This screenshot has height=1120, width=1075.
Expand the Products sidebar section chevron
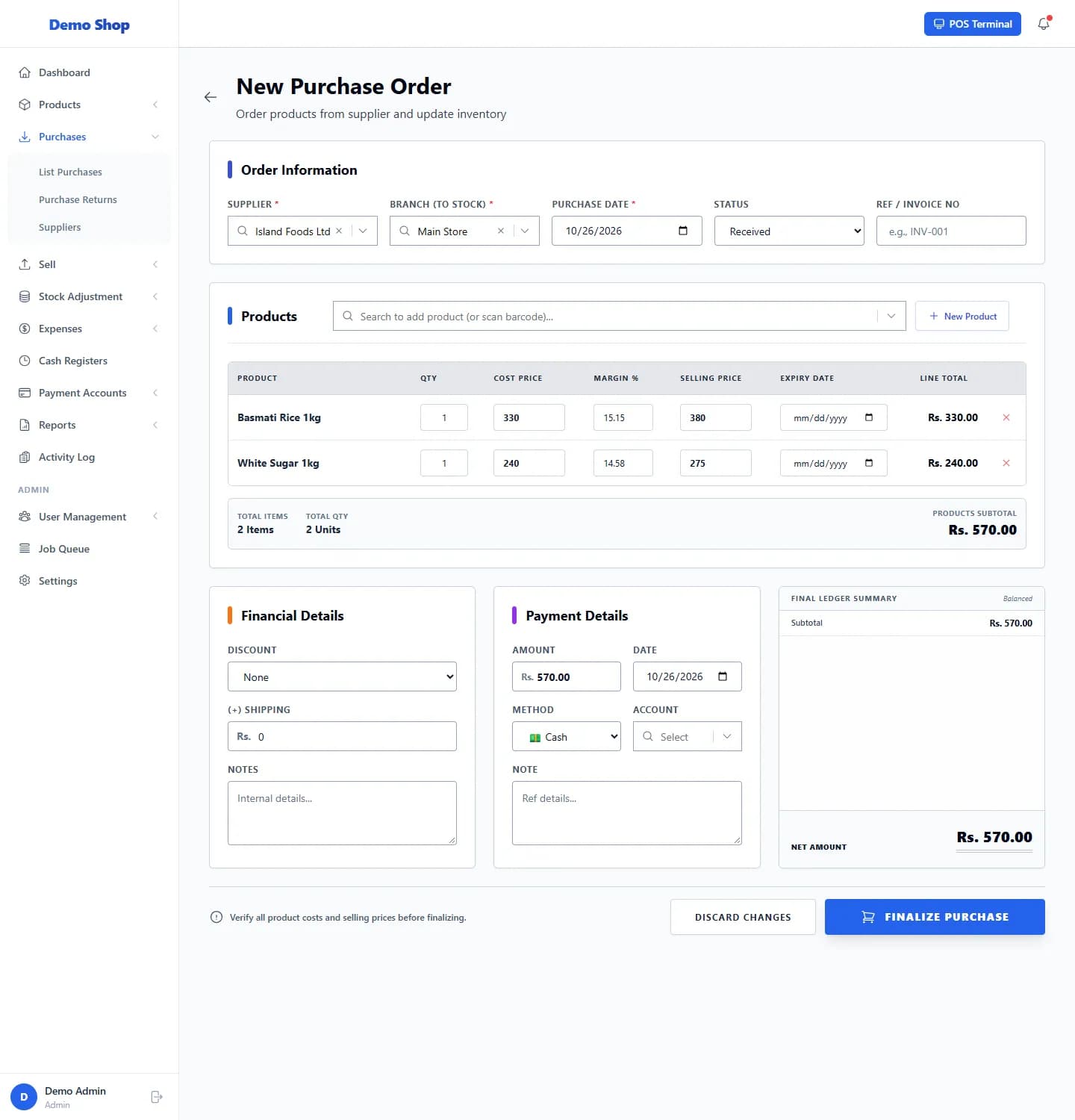(x=155, y=105)
